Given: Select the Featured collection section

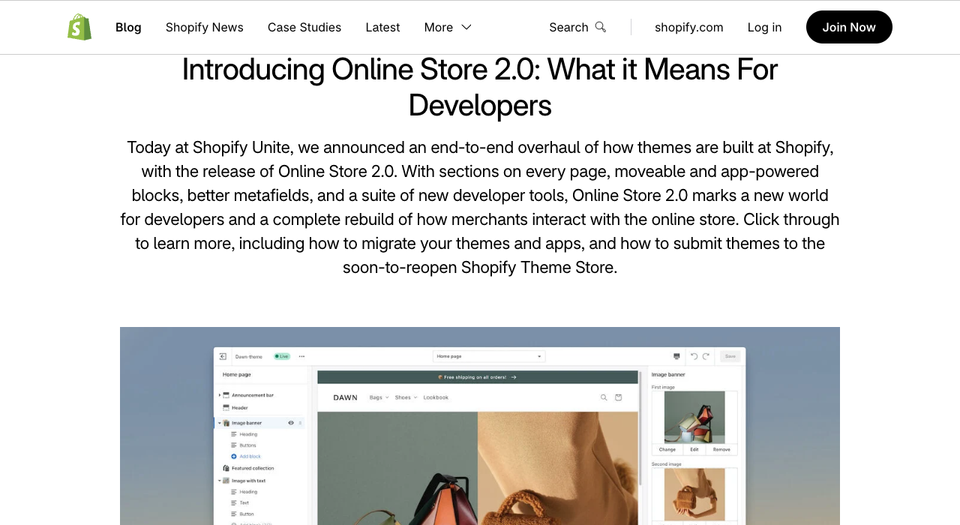Looking at the screenshot, I should [249, 468].
